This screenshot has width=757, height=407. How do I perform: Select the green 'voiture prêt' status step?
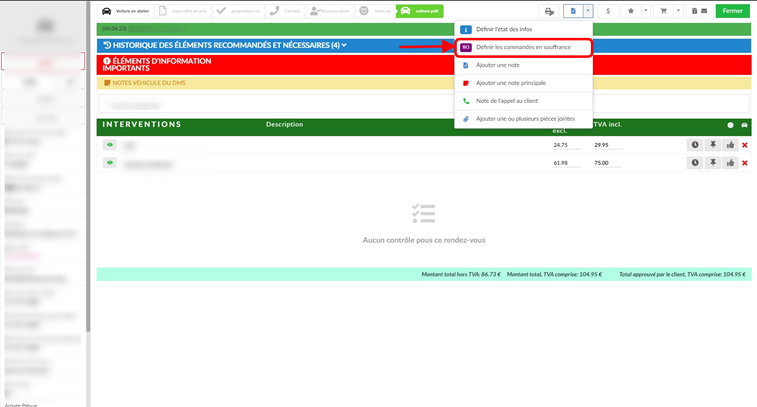420,11
